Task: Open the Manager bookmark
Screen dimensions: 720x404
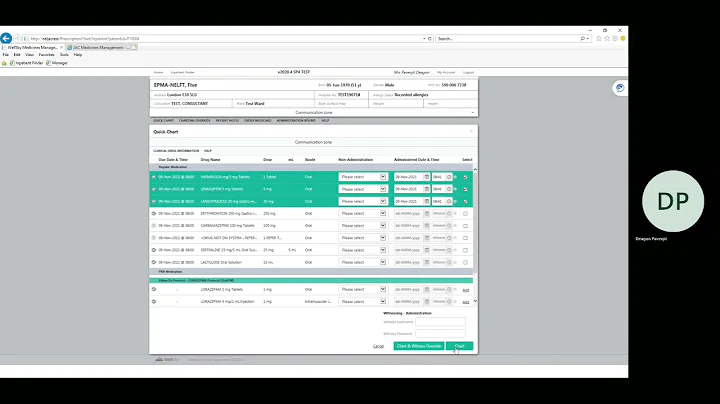Action: 57,63
